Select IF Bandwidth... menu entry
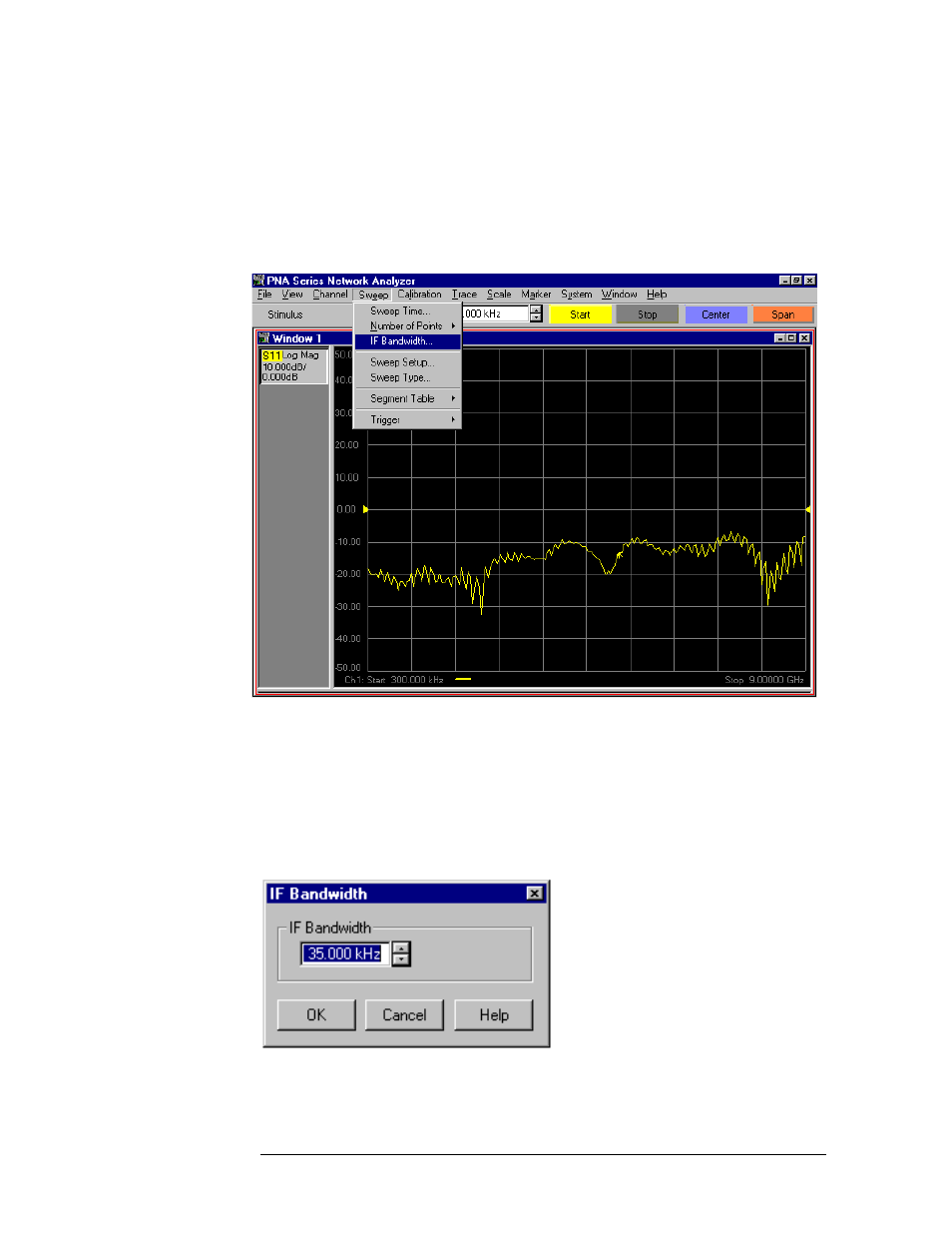 (x=407, y=341)
